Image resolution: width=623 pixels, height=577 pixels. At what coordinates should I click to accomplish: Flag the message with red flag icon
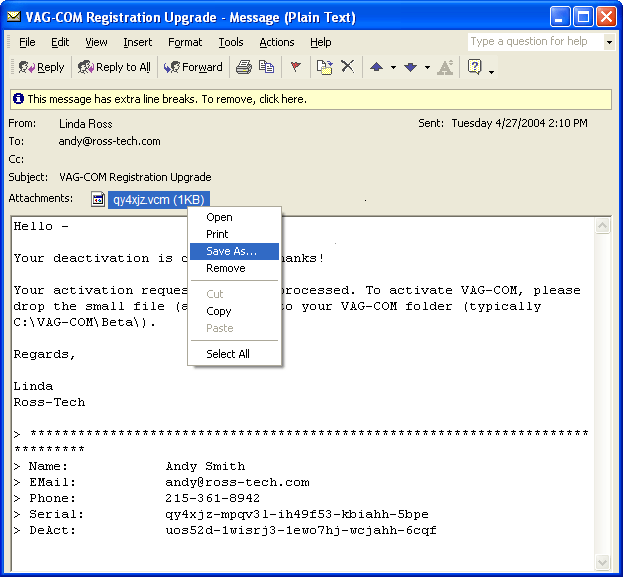295,67
